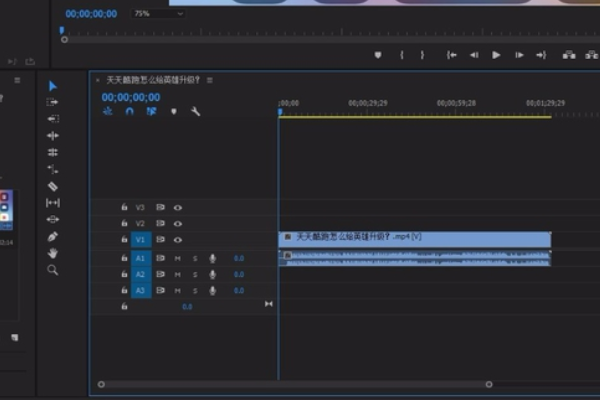The height and width of the screenshot is (400, 600).
Task: Step back one frame in monitor
Action: click(x=474, y=55)
